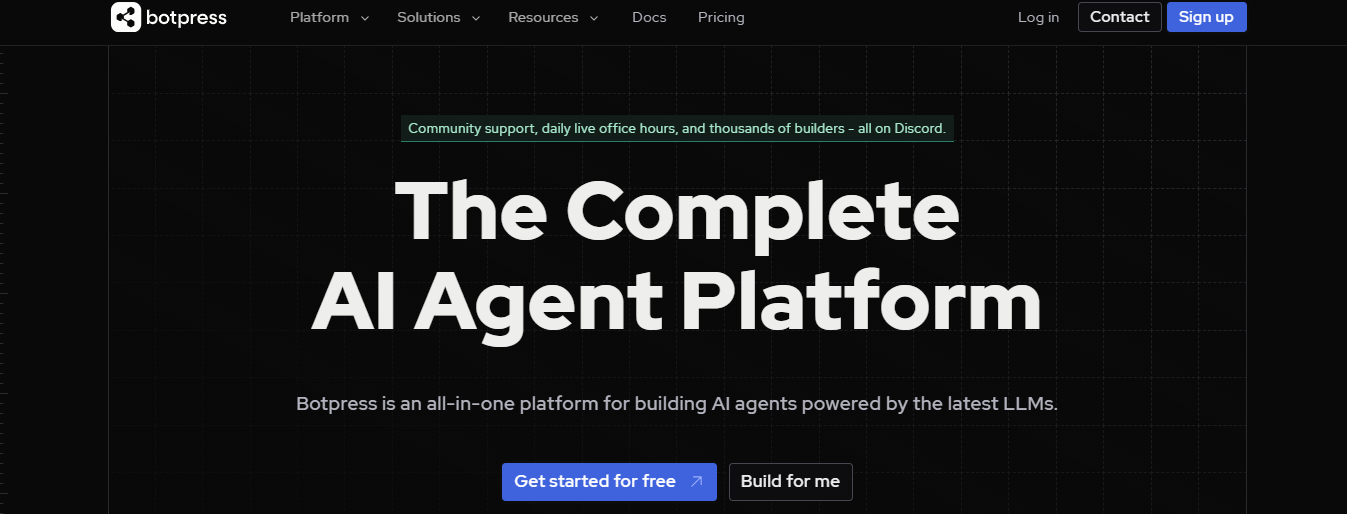Viewport: 1347px width, 514px height.
Task: Click the Build for me button
Action: [790, 482]
